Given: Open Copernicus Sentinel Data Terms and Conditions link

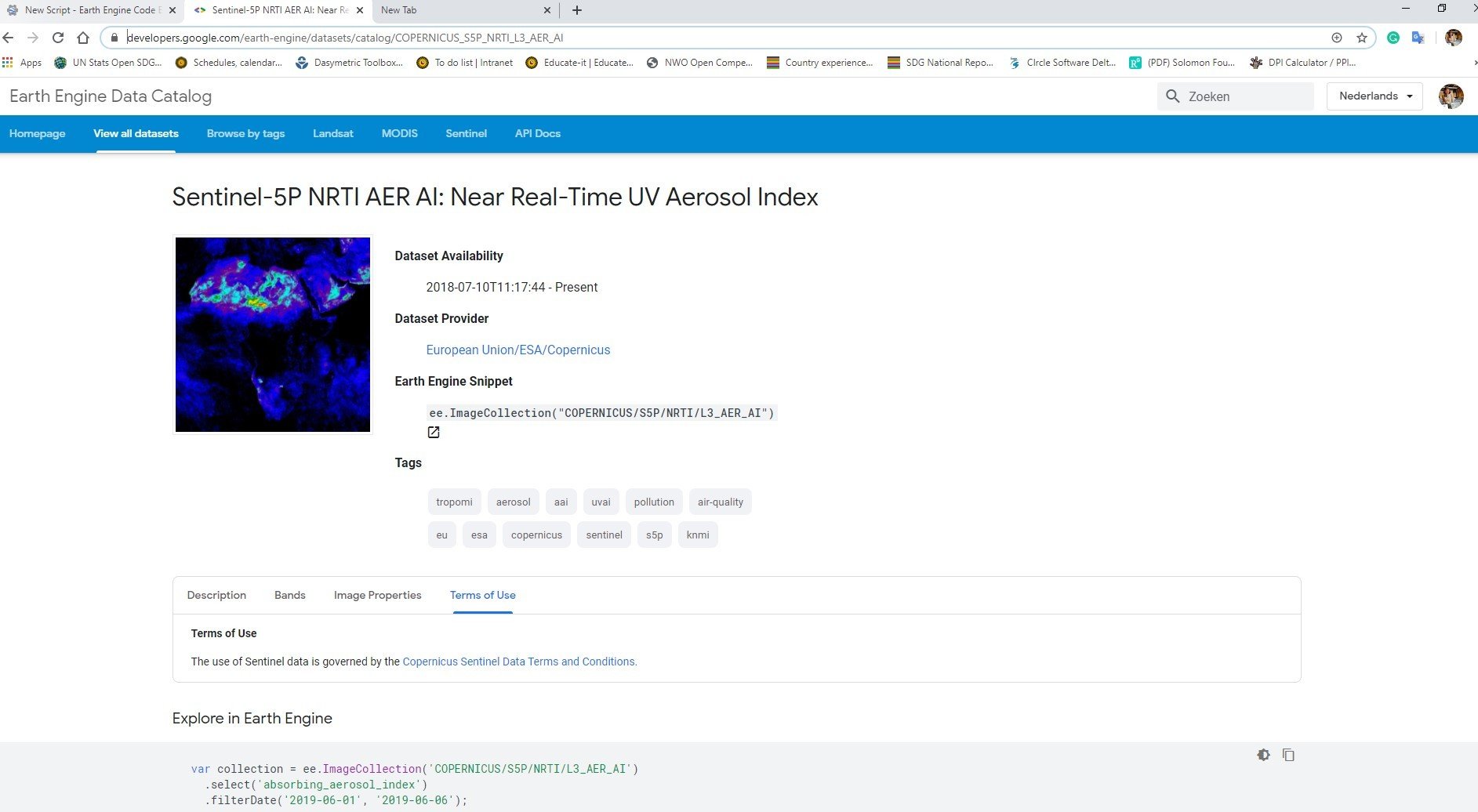Looking at the screenshot, I should tap(520, 662).
